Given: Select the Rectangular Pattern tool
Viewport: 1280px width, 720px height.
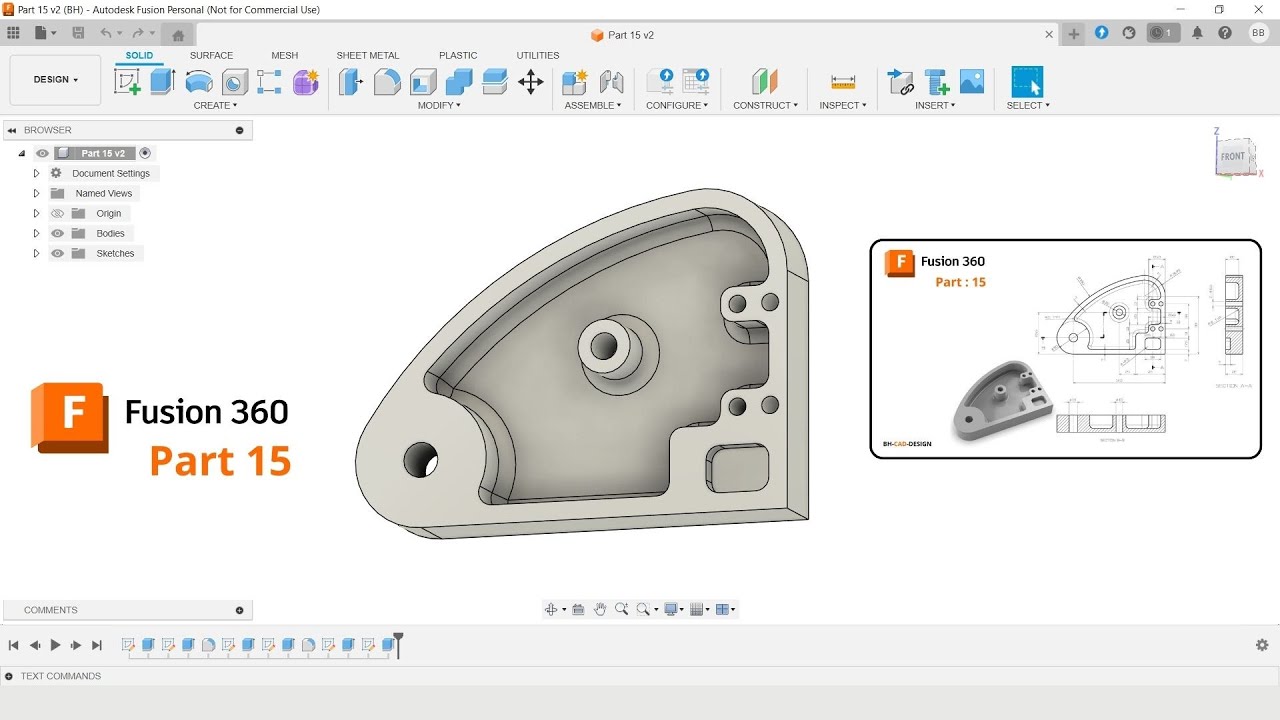Looking at the screenshot, I should pos(269,82).
